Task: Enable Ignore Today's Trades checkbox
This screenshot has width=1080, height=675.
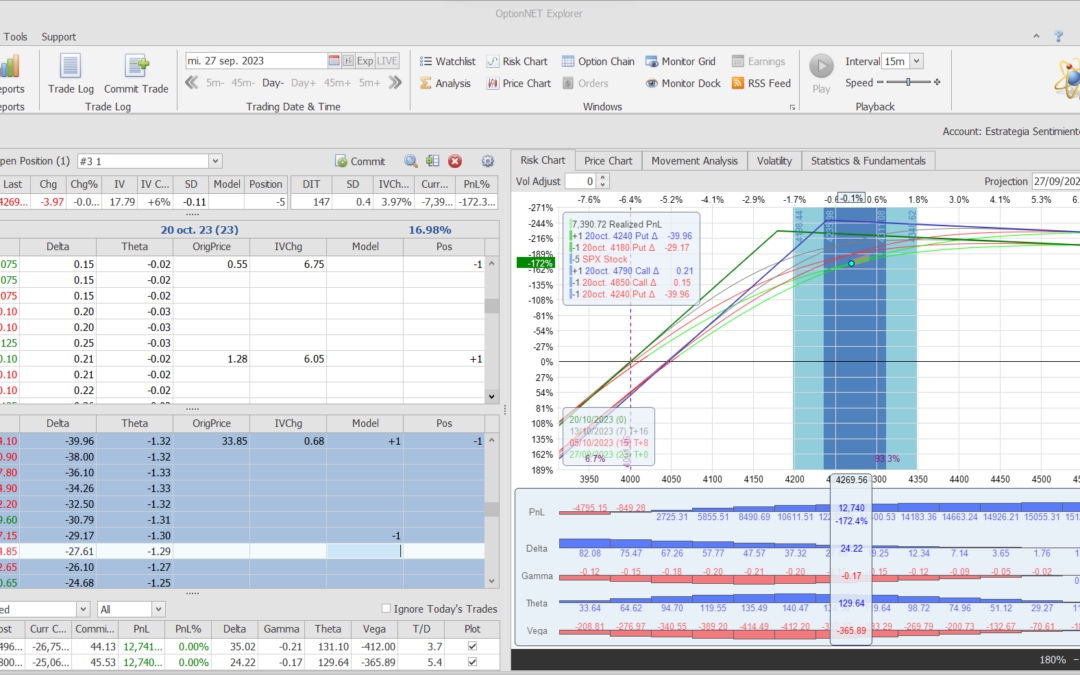Action: (x=387, y=609)
